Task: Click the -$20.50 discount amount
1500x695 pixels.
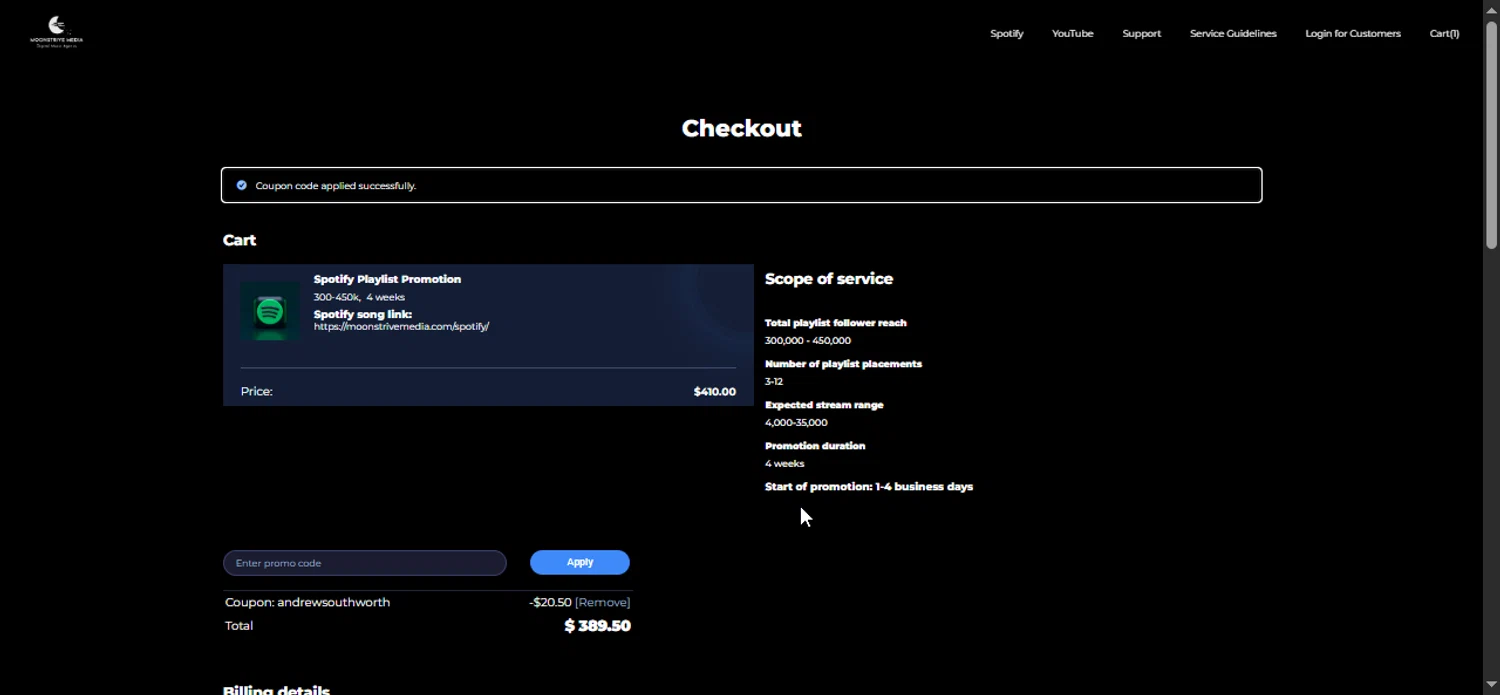Action: [x=550, y=602]
